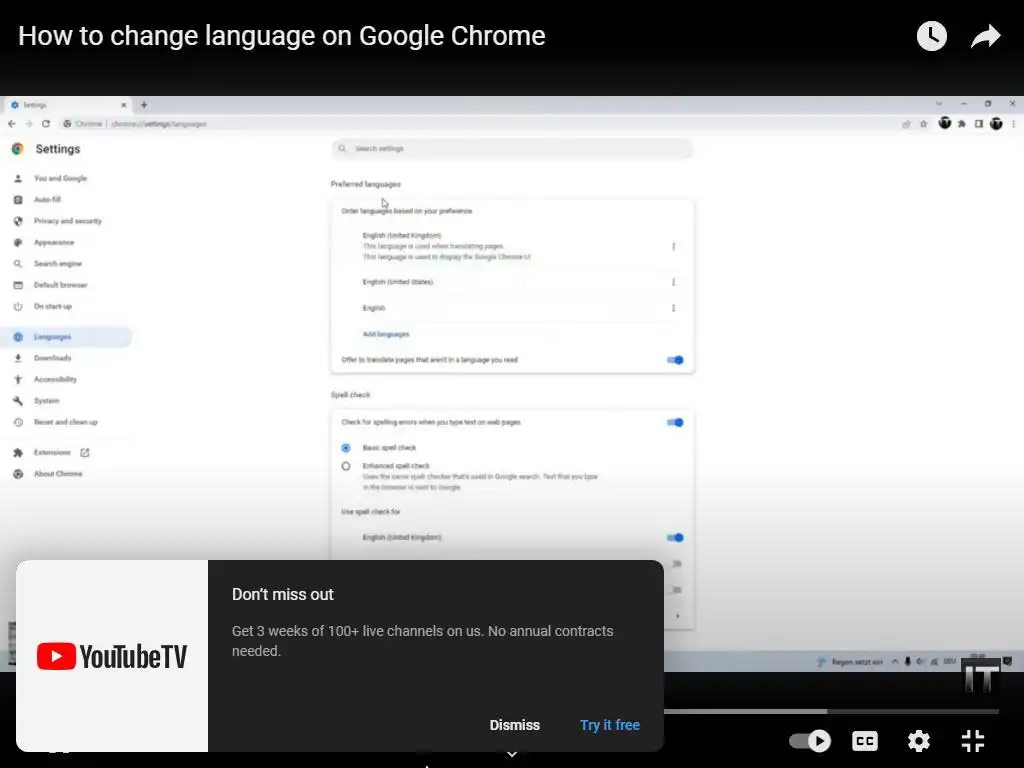The height and width of the screenshot is (768, 1024).
Task: Expand the chevron below the promotion
Action: pyautogui.click(x=512, y=754)
